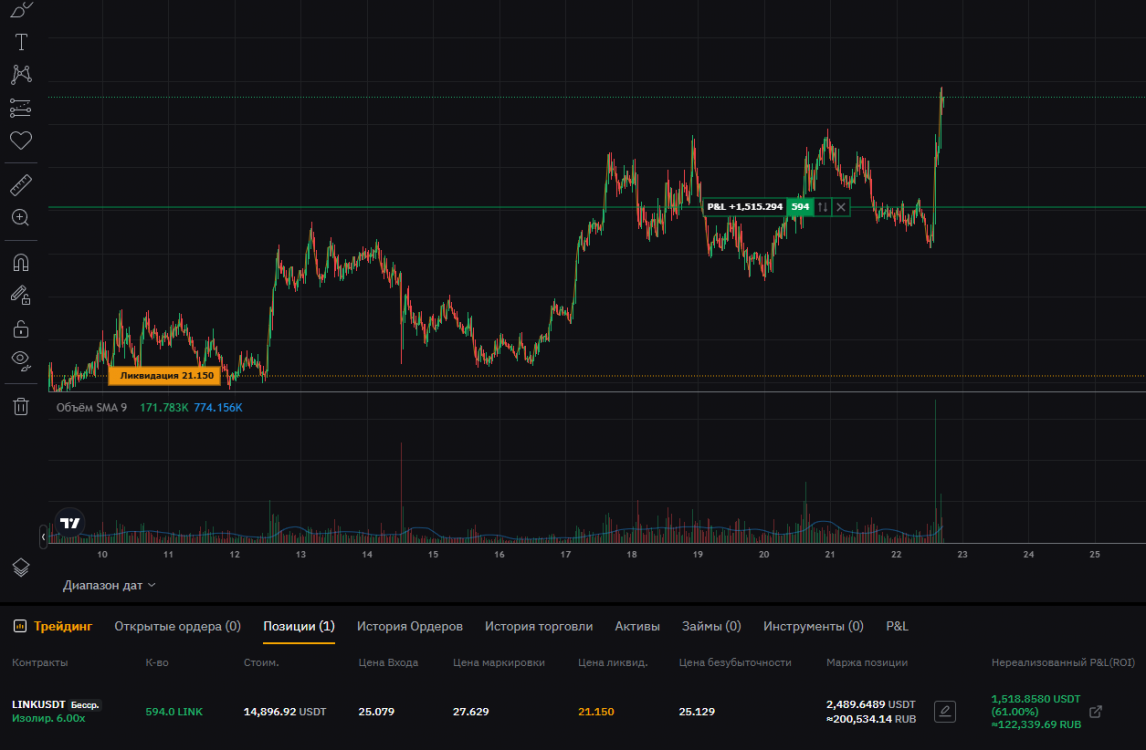Edit position margin with pencil button

click(944, 712)
